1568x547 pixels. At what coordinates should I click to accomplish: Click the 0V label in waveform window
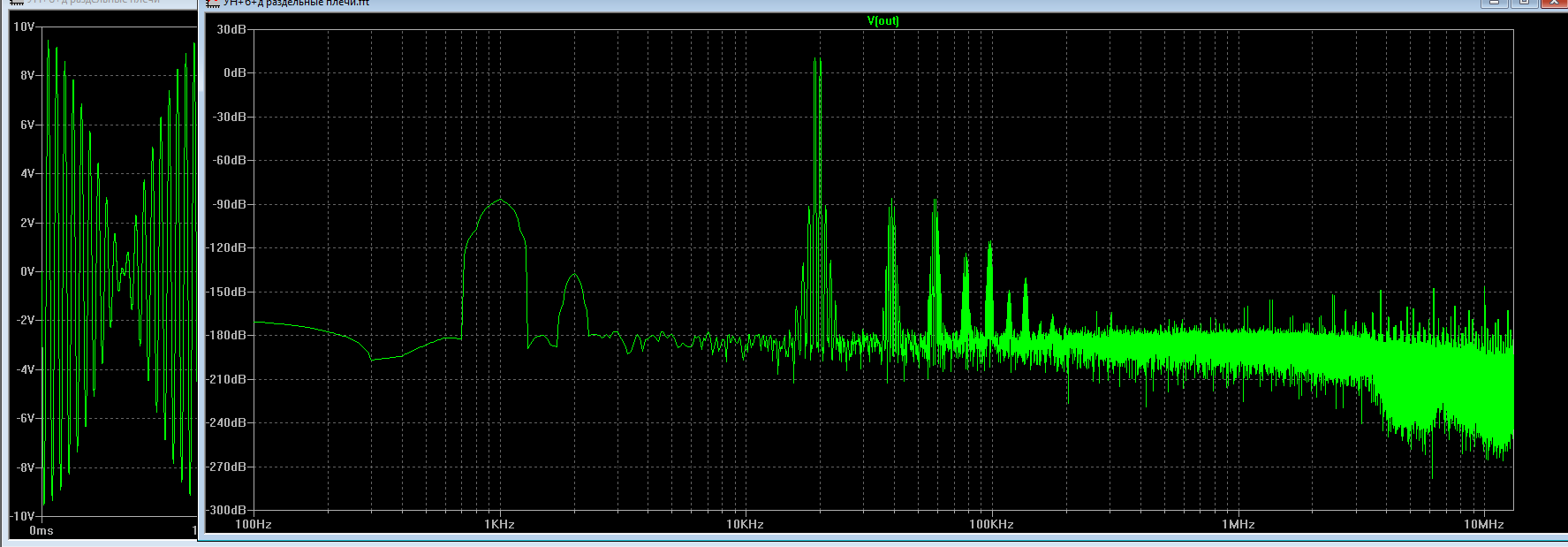pos(27,271)
